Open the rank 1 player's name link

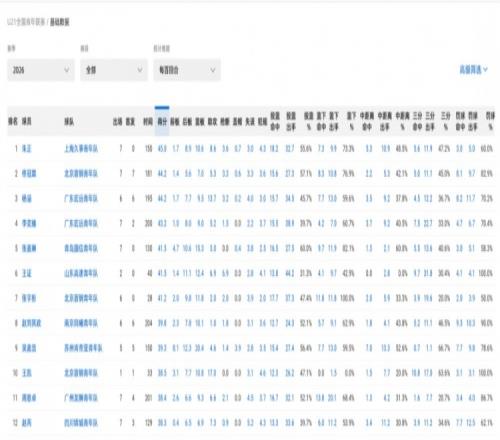point(27,149)
